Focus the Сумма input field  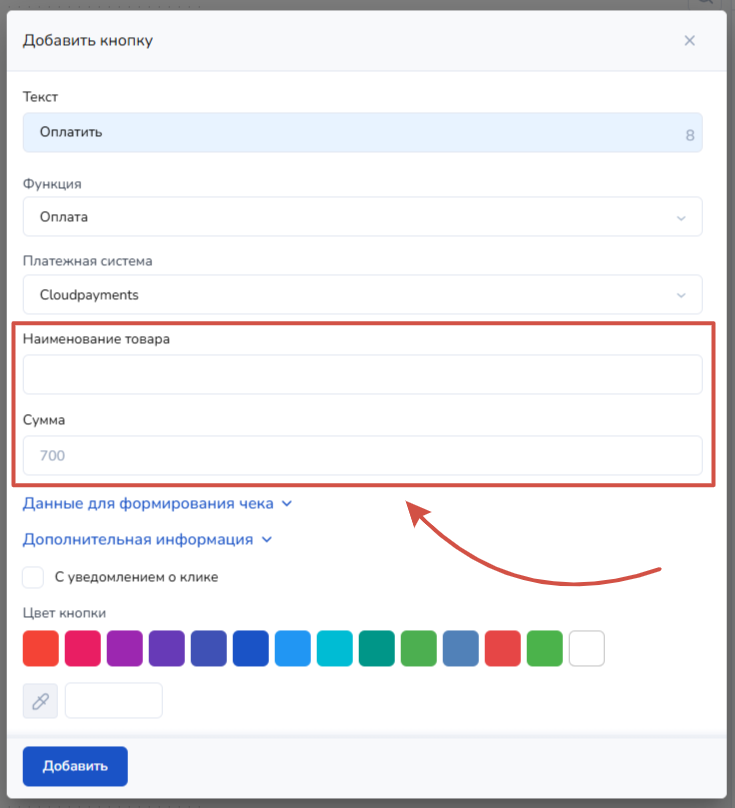point(362,456)
